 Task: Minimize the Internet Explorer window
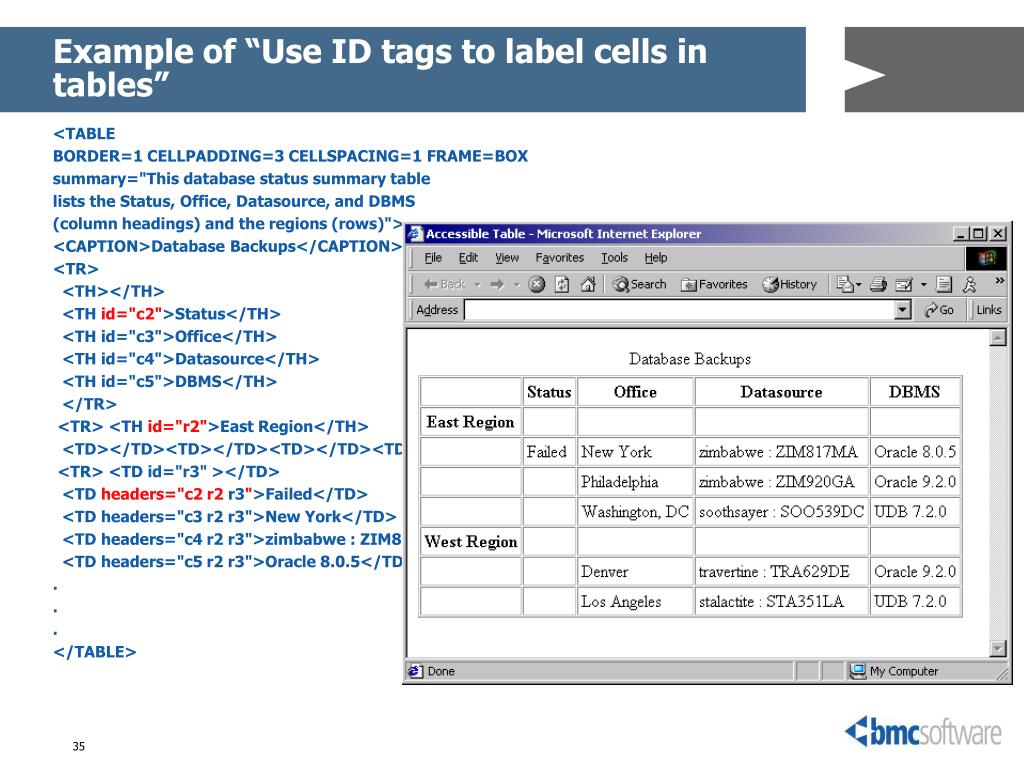(960, 233)
